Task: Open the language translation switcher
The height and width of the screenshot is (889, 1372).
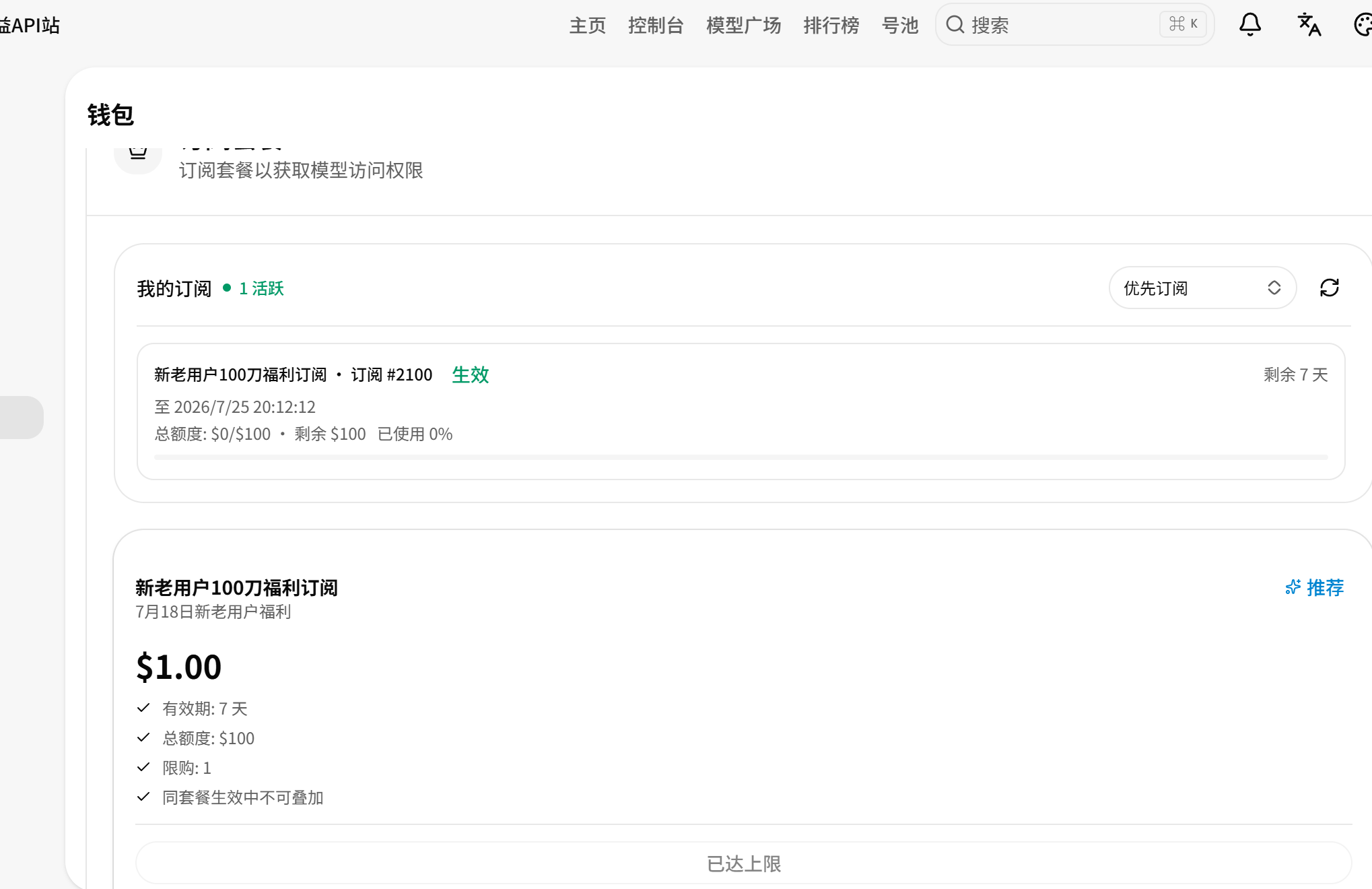Action: tap(1309, 25)
